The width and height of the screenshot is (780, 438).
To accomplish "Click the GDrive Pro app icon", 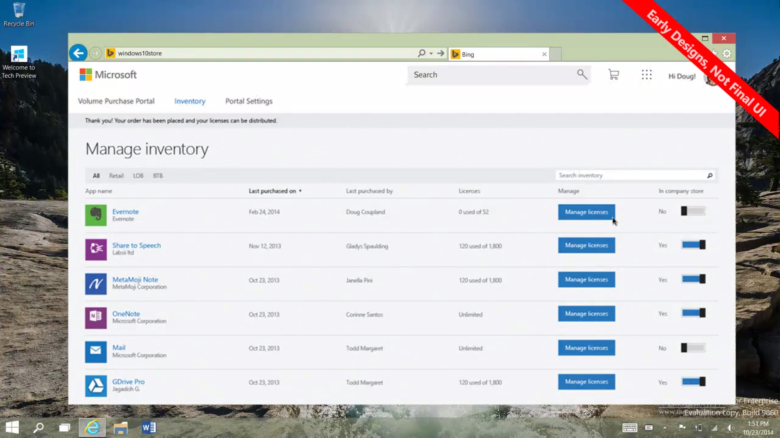I will pos(96,386).
